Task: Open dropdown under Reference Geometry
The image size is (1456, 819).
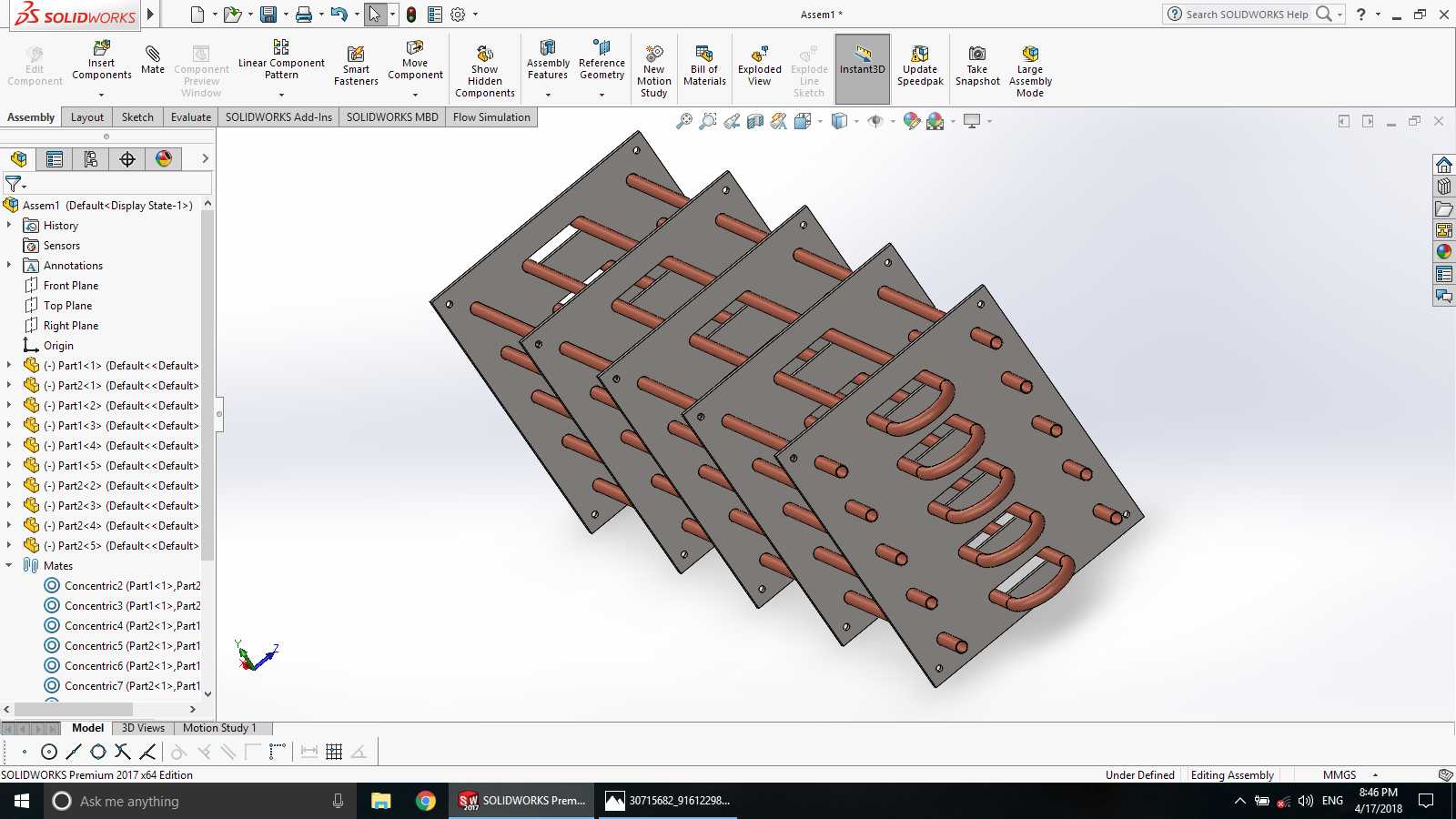Action: [x=602, y=95]
